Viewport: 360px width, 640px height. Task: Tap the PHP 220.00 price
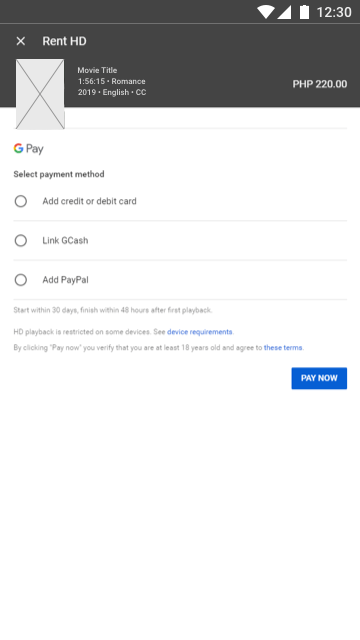point(320,84)
